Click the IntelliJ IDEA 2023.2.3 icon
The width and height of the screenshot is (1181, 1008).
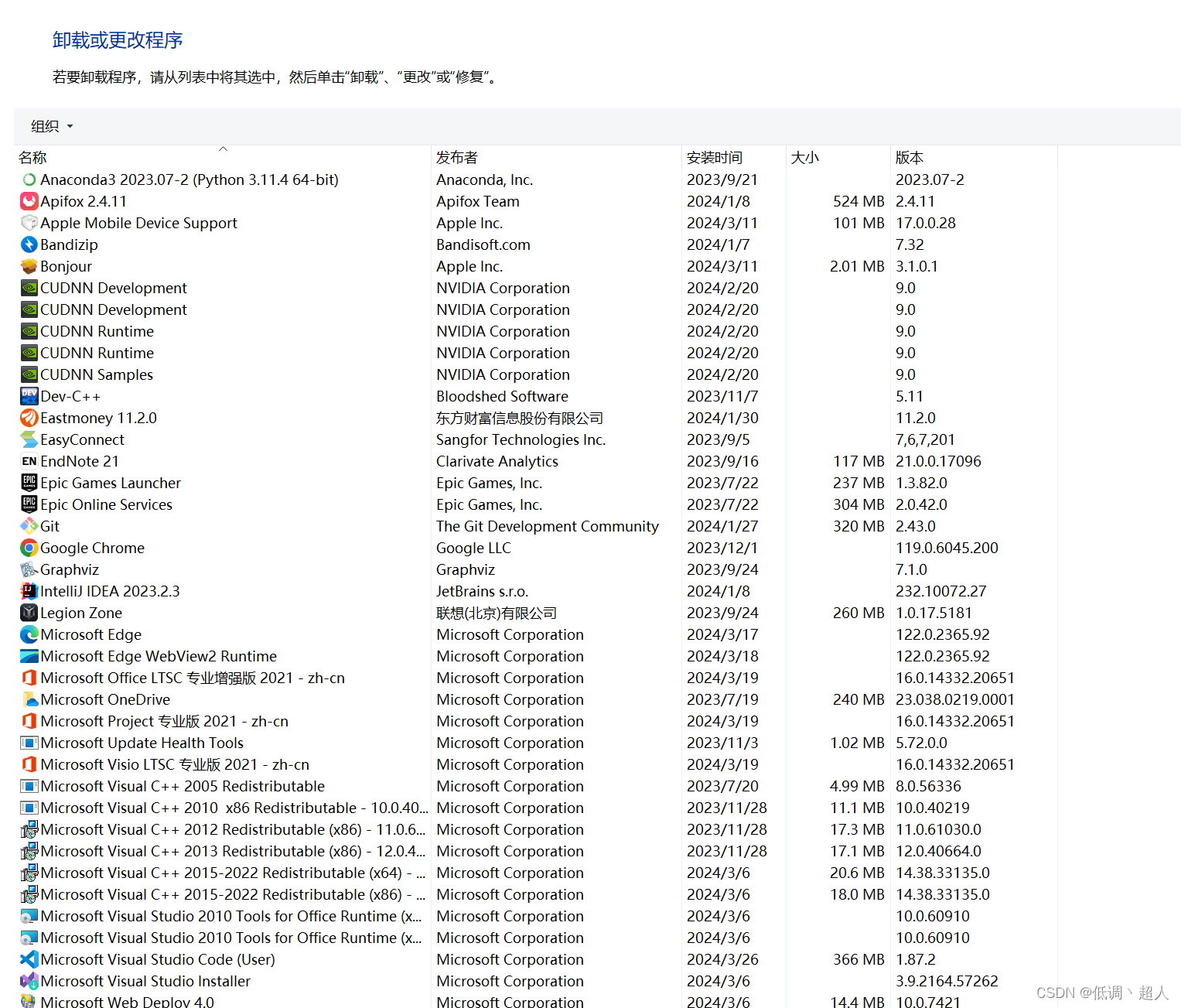pos(29,591)
